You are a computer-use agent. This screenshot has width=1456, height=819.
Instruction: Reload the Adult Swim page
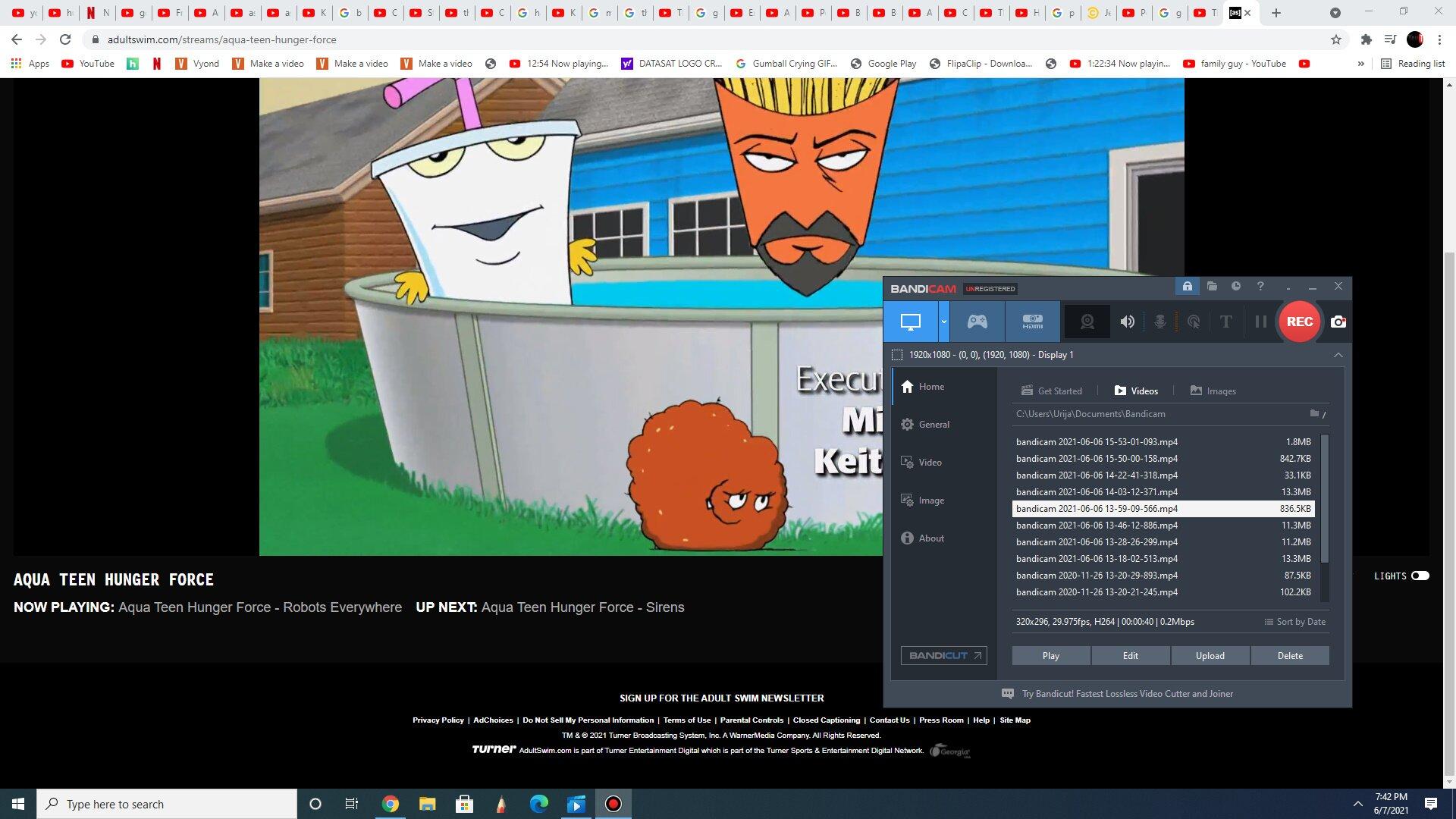pyautogui.click(x=65, y=39)
